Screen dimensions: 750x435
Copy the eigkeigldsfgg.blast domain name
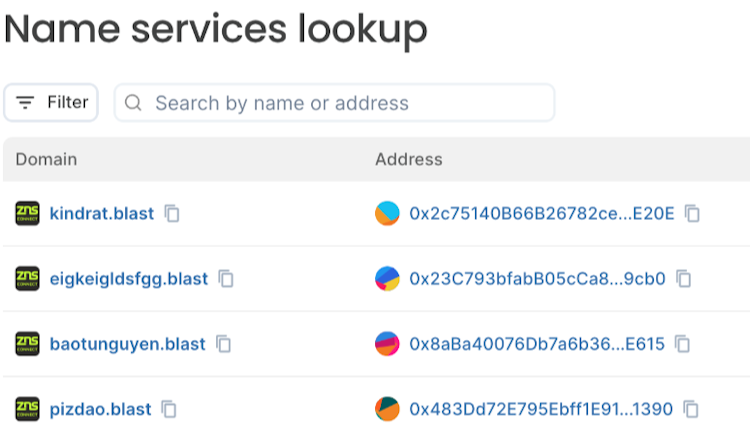click(226, 279)
